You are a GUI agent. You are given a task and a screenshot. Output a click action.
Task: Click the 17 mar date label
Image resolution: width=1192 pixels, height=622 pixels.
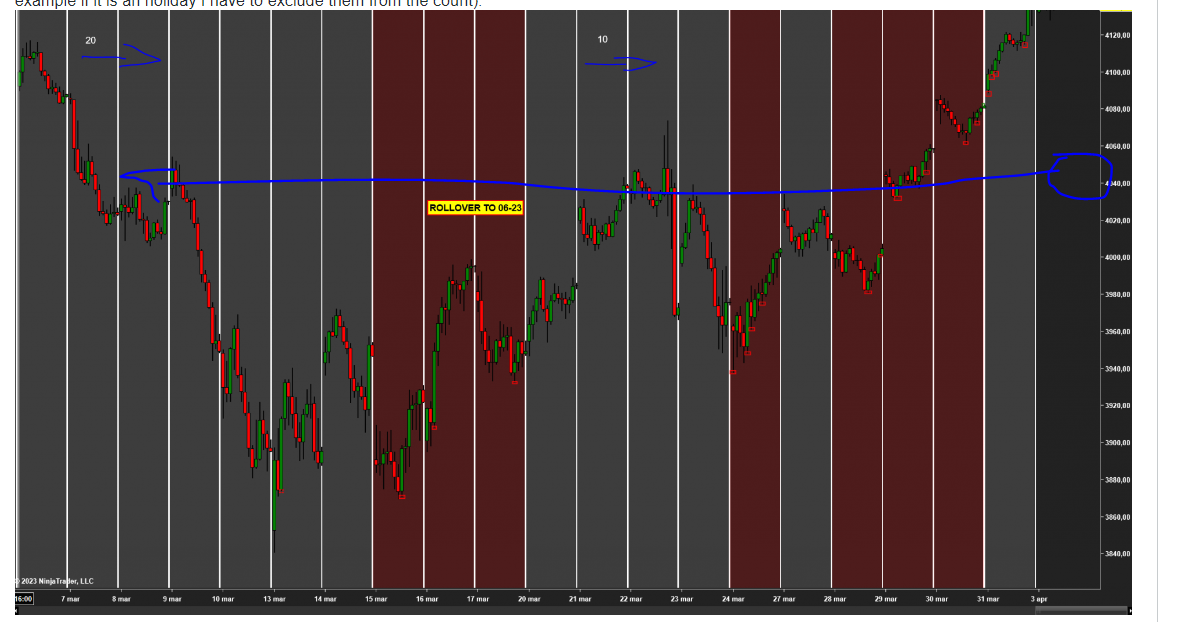(x=478, y=599)
